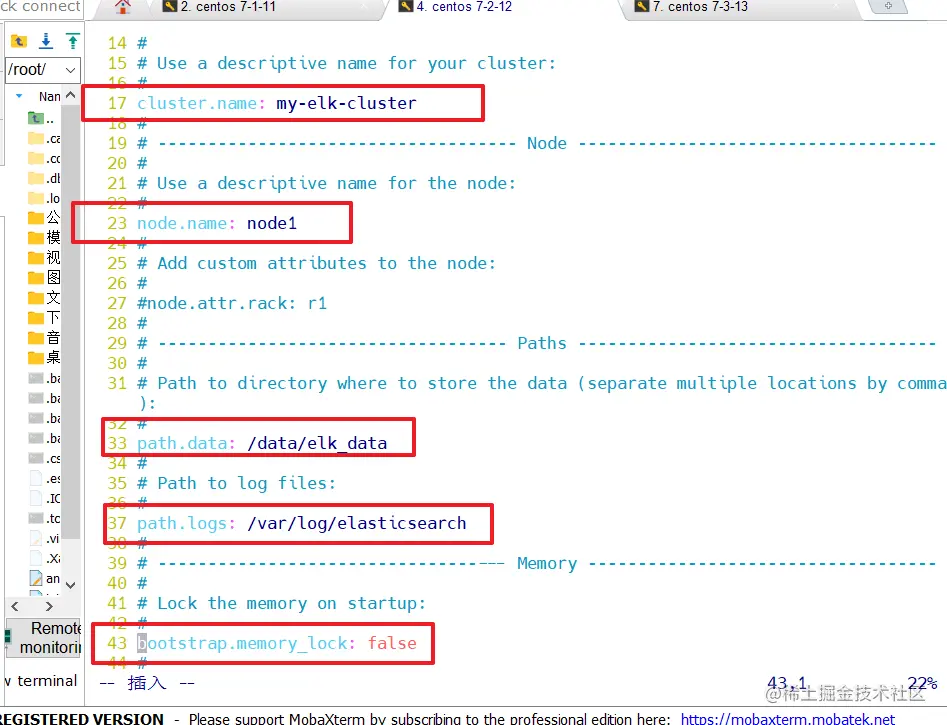Click the 'node1' value on line 23
The image size is (947, 725).
click(272, 224)
